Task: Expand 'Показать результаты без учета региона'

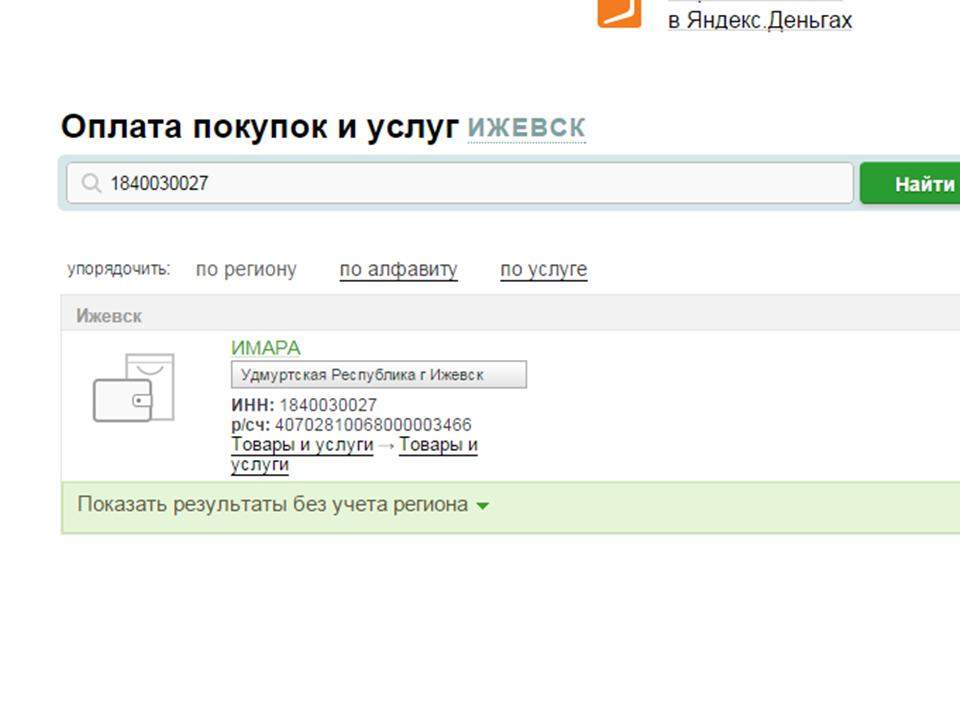Action: pos(272,504)
